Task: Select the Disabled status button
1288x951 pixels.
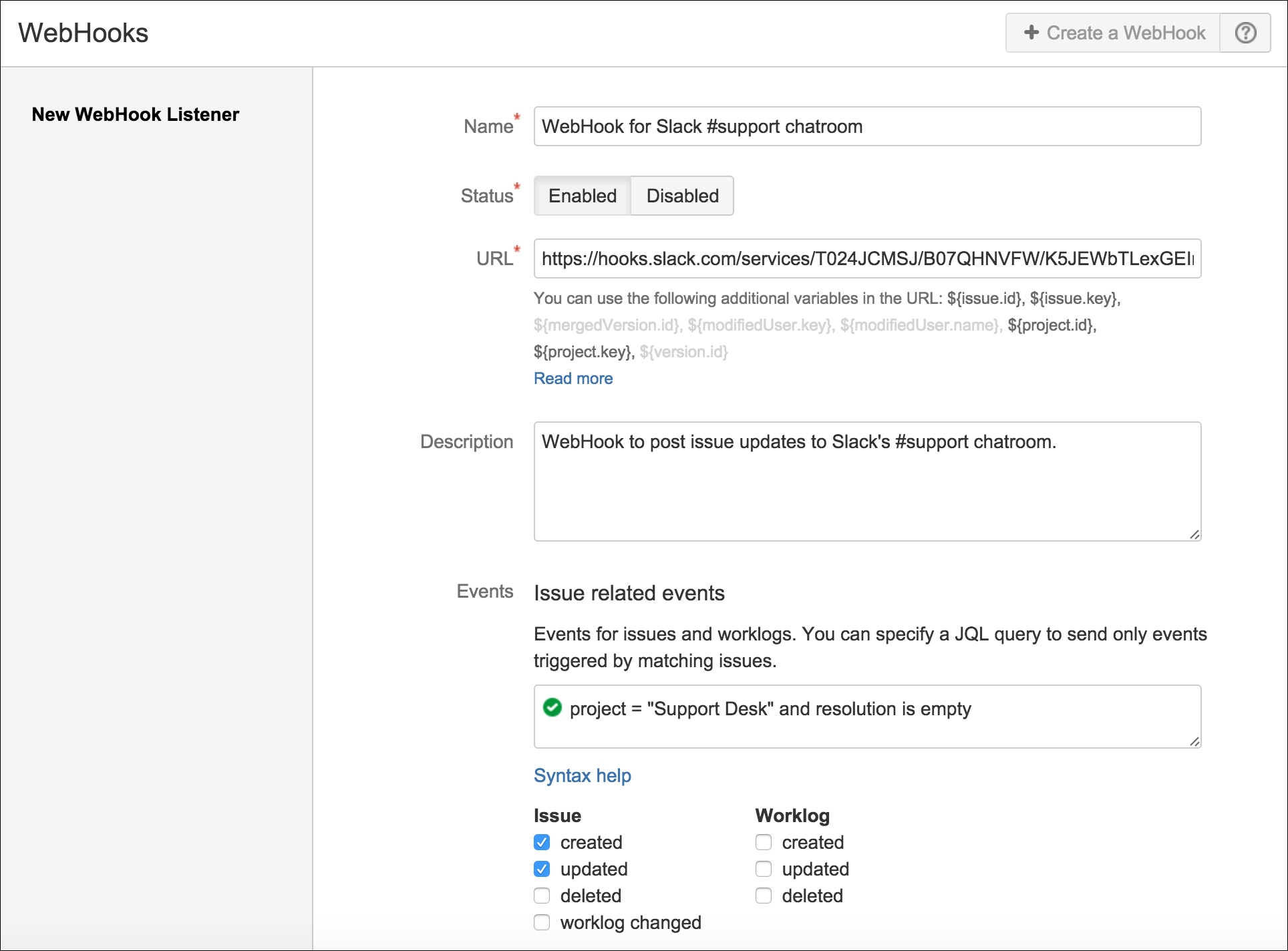Action: click(682, 196)
